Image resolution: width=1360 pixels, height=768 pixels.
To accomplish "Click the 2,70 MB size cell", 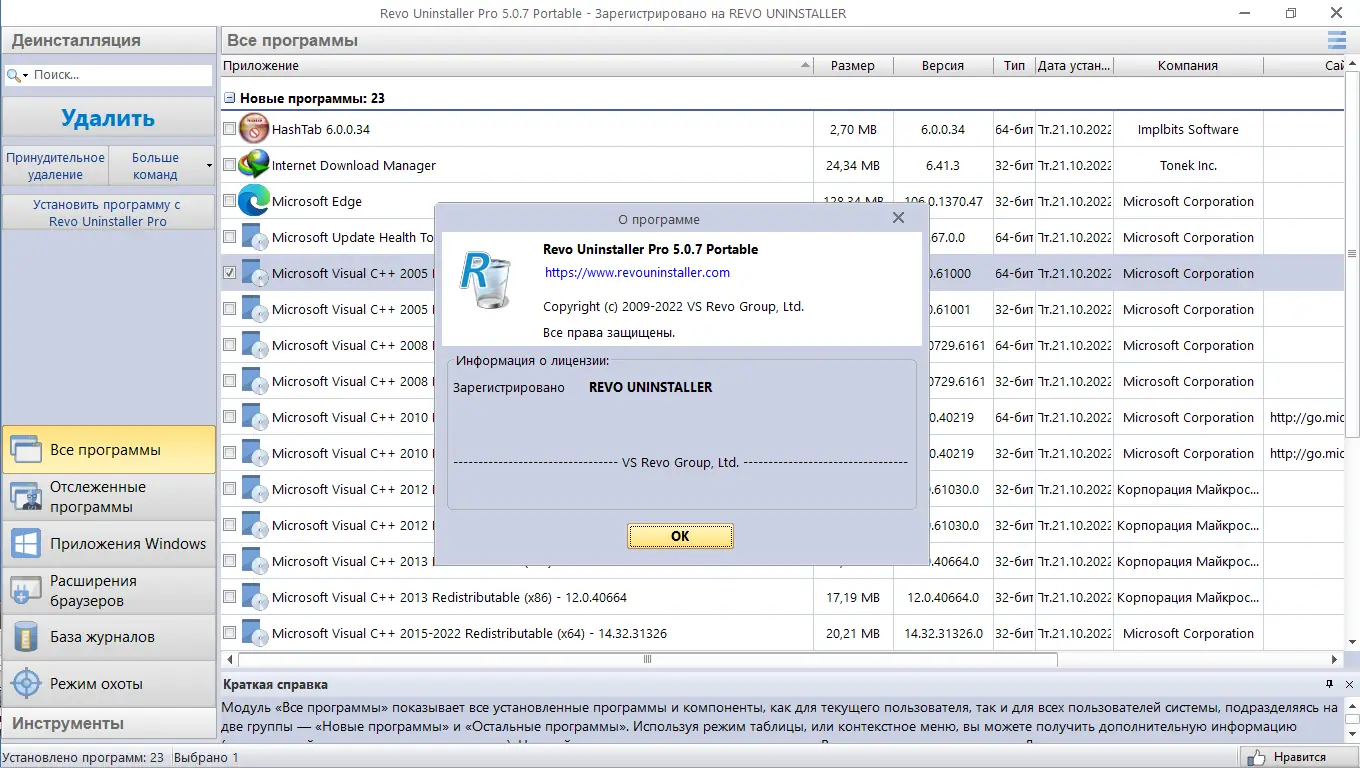I will coord(853,129).
